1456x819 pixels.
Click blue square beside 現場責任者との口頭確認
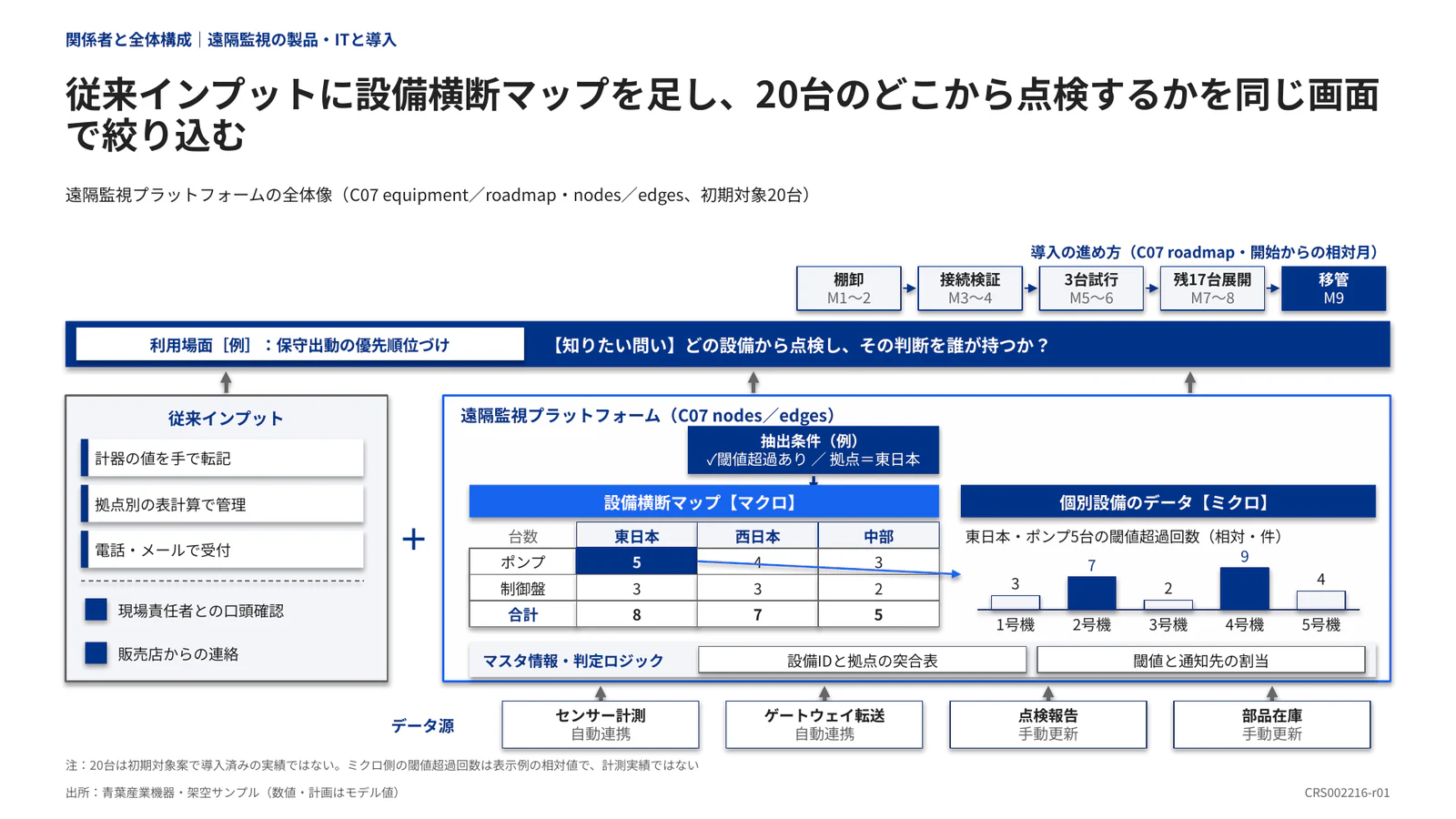click(96, 610)
